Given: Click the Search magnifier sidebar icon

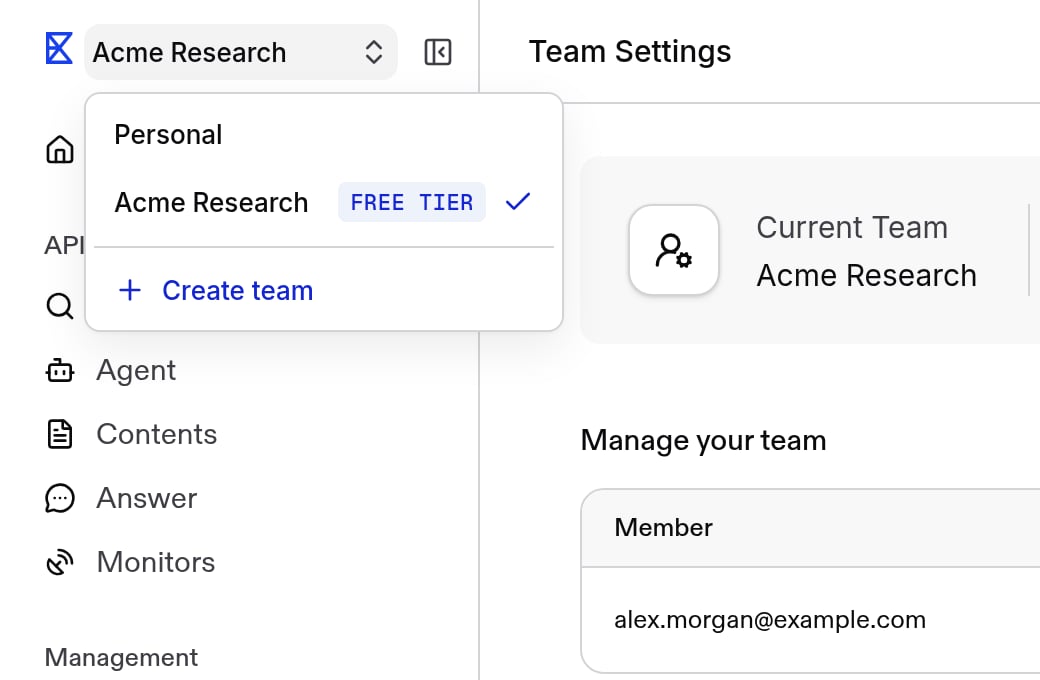Looking at the screenshot, I should pyautogui.click(x=60, y=306).
